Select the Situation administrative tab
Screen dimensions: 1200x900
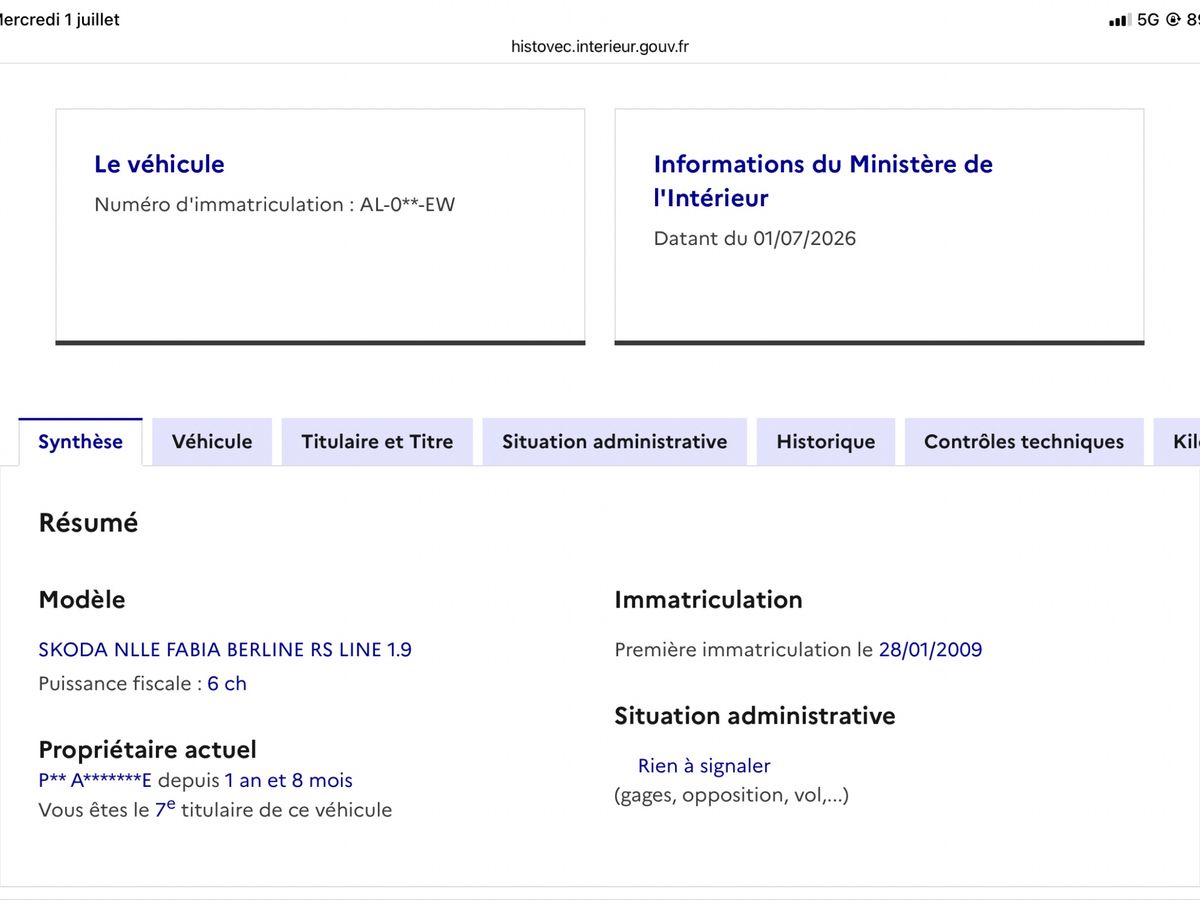pos(615,441)
